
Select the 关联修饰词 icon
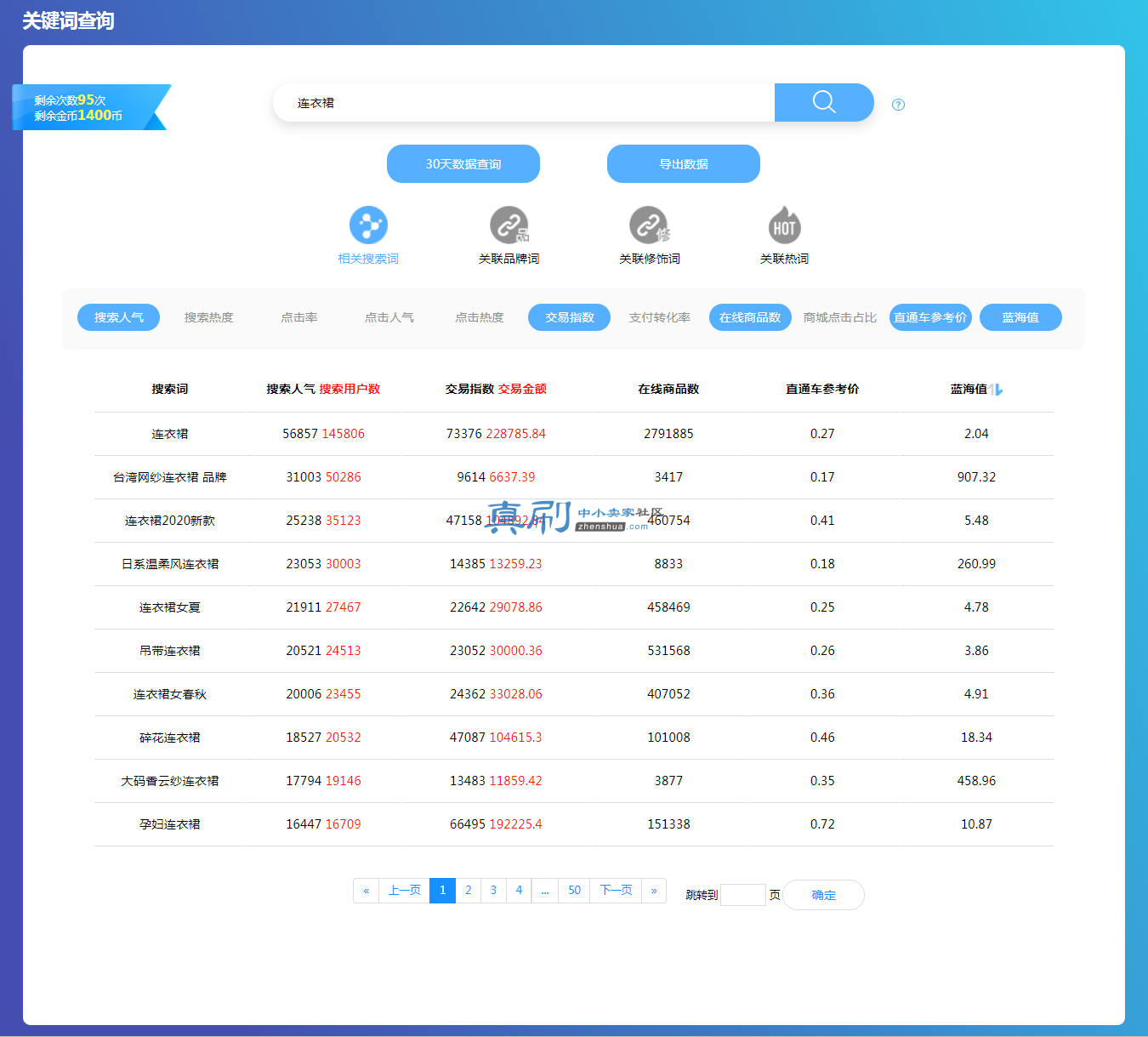[x=649, y=225]
